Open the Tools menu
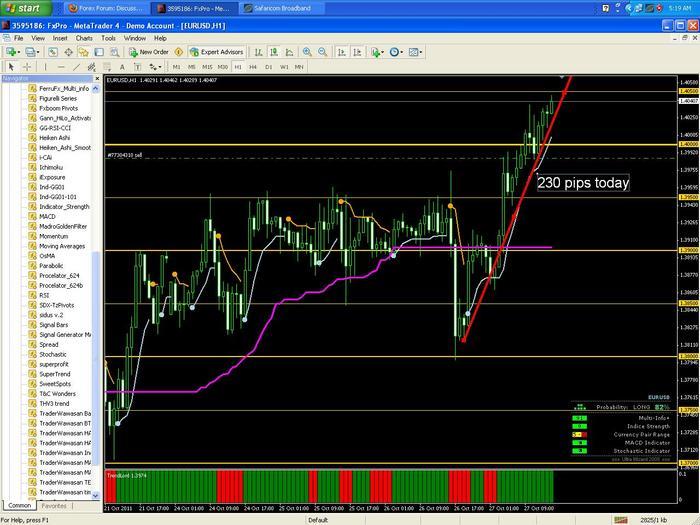The width and height of the screenshot is (700, 525). coord(108,38)
